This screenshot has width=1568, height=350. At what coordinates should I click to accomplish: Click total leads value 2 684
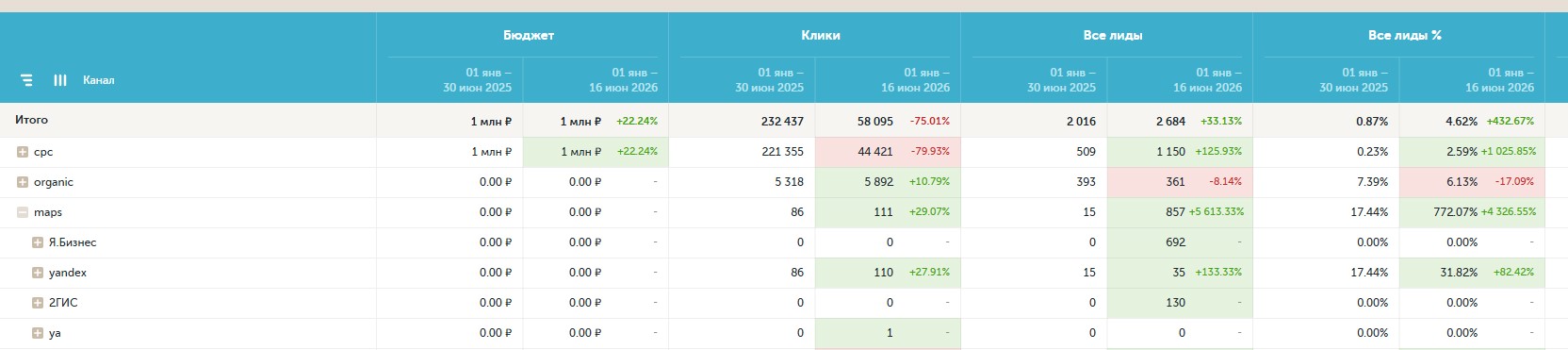click(1170, 122)
